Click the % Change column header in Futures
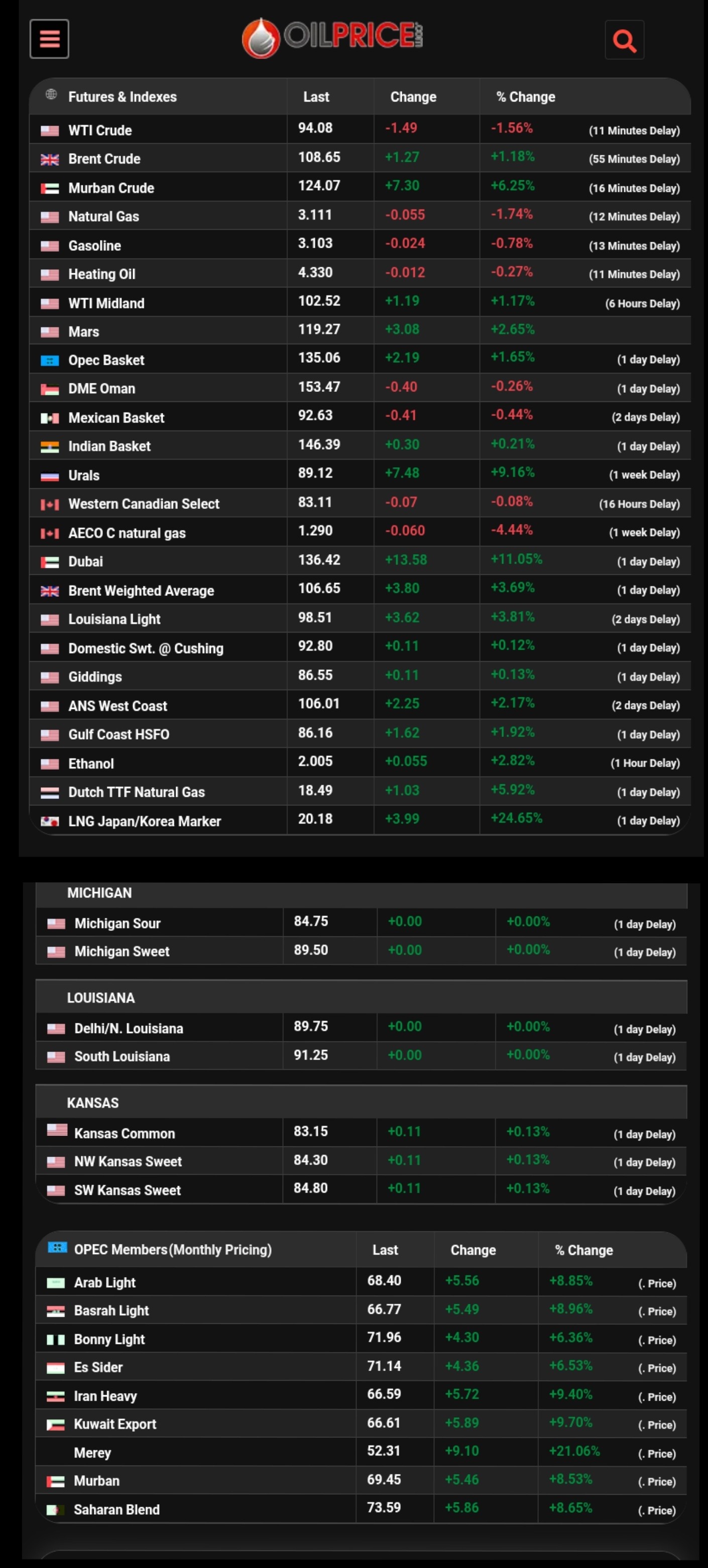708x1568 pixels. click(526, 97)
